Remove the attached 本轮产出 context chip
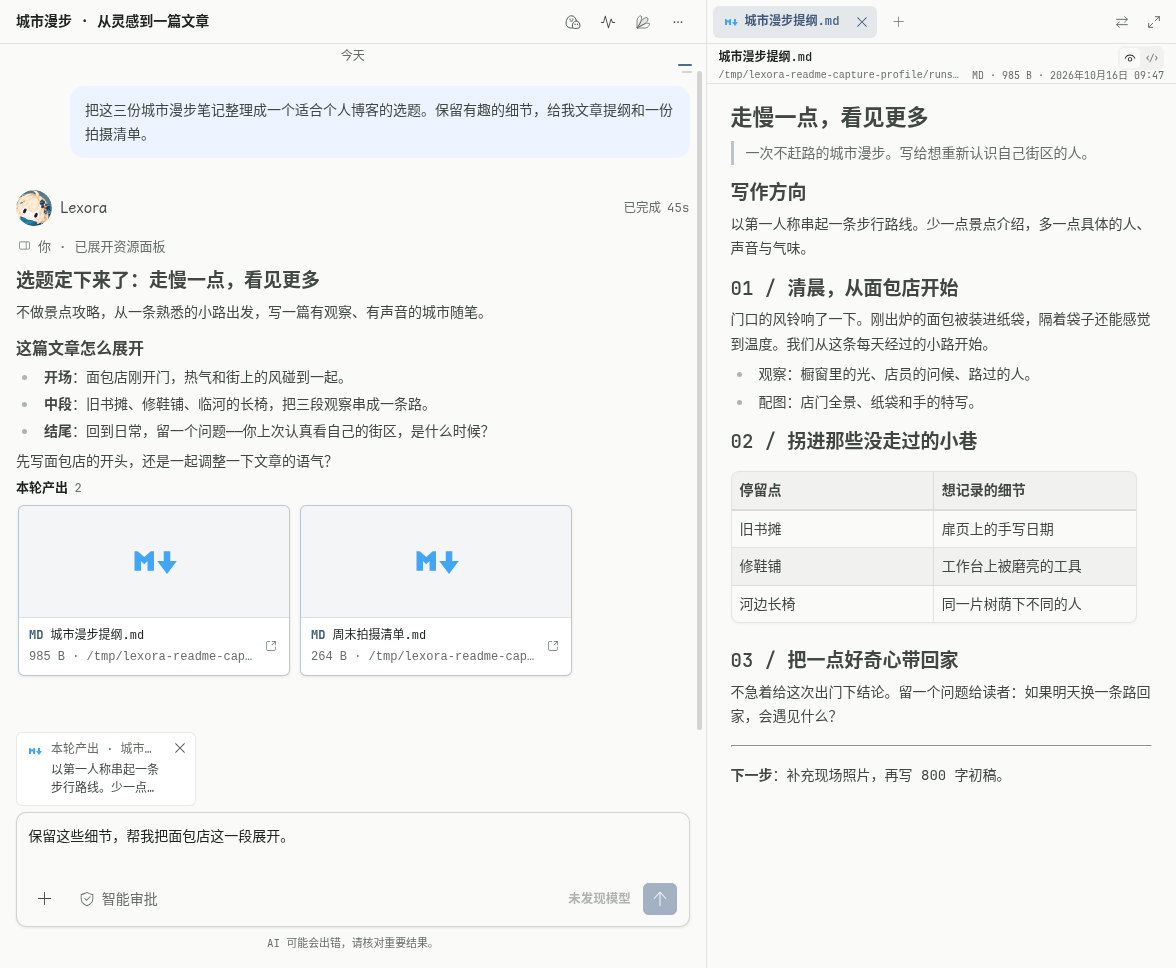 (x=180, y=748)
